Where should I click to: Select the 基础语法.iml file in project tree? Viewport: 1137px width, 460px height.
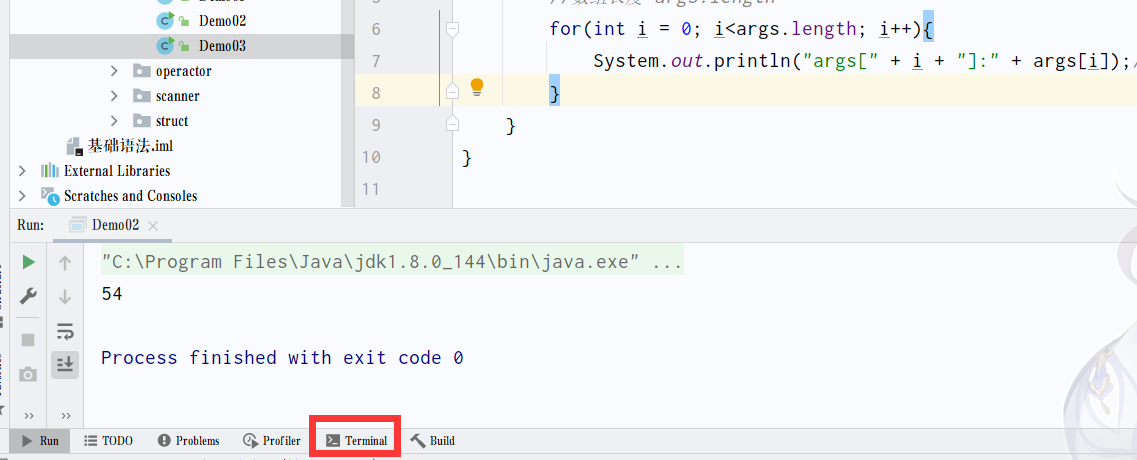(x=130, y=146)
